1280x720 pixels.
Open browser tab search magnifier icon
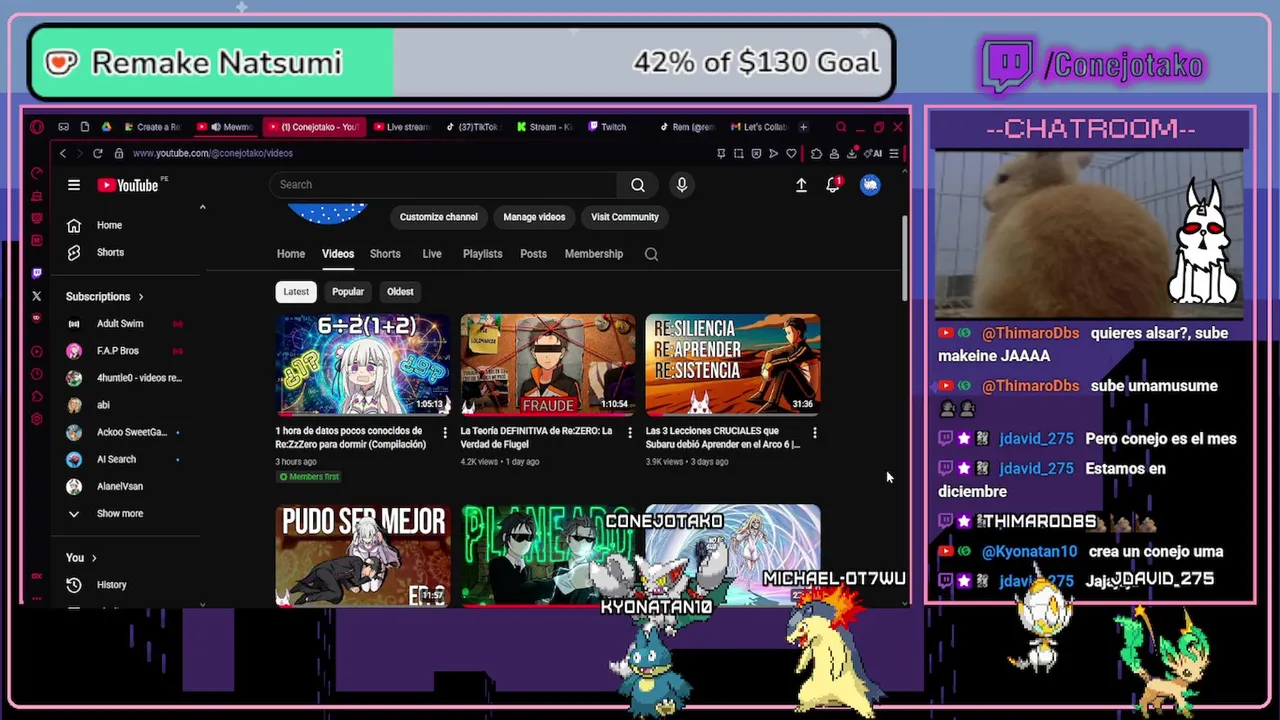point(841,127)
